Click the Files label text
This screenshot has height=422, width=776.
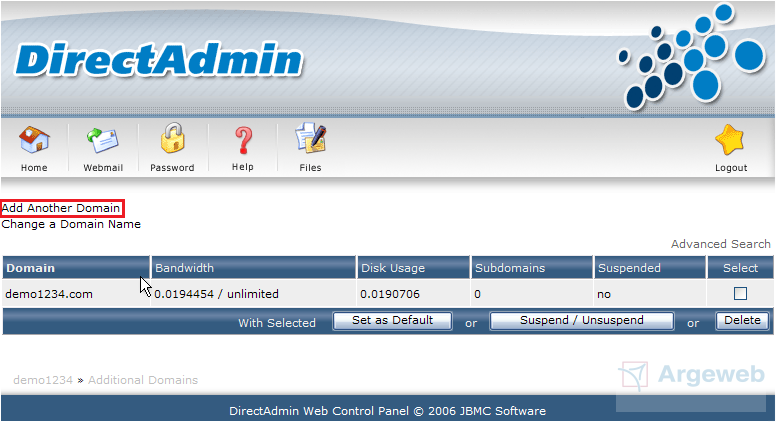tap(310, 168)
